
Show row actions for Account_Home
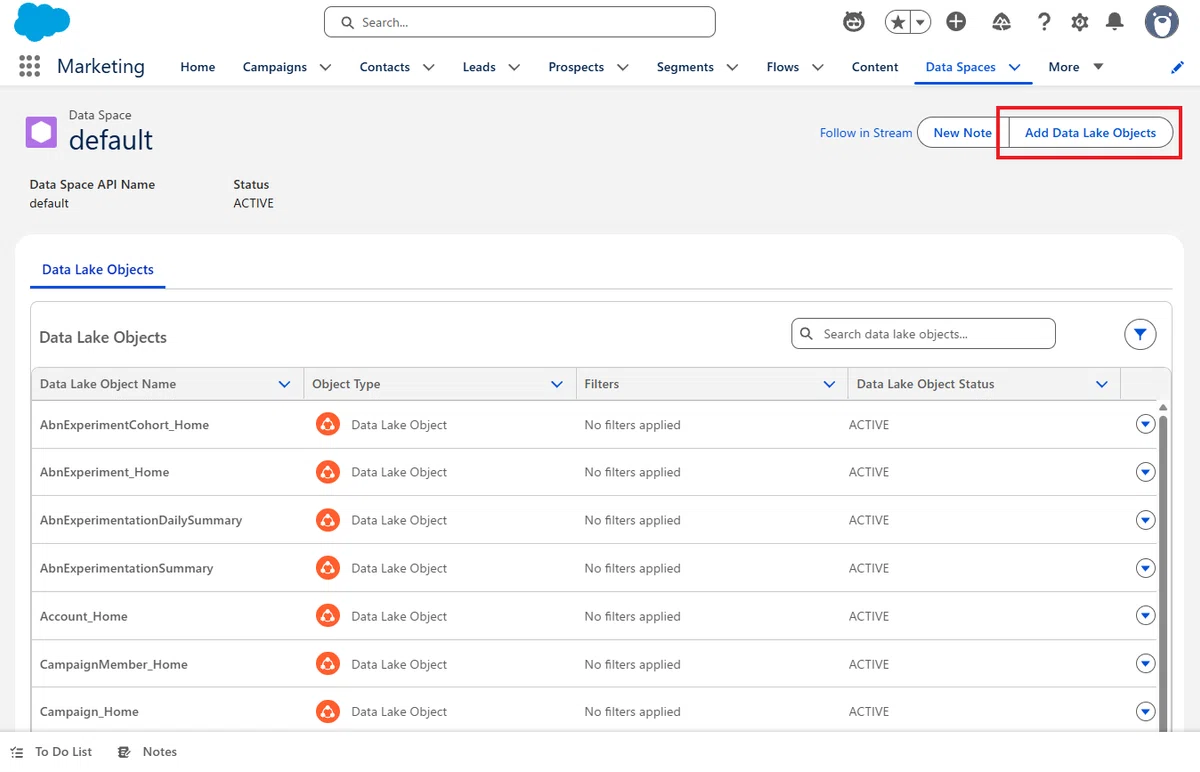1146,616
